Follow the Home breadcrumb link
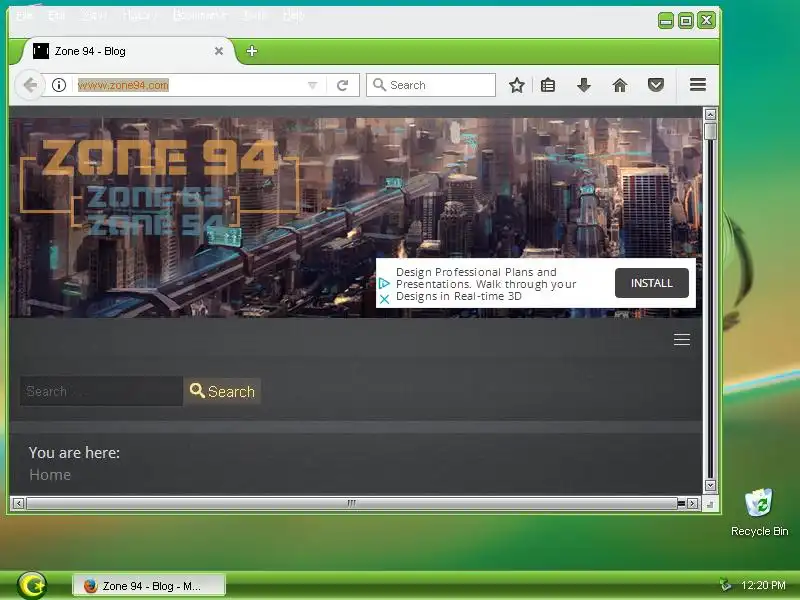800x600 pixels. tap(50, 475)
